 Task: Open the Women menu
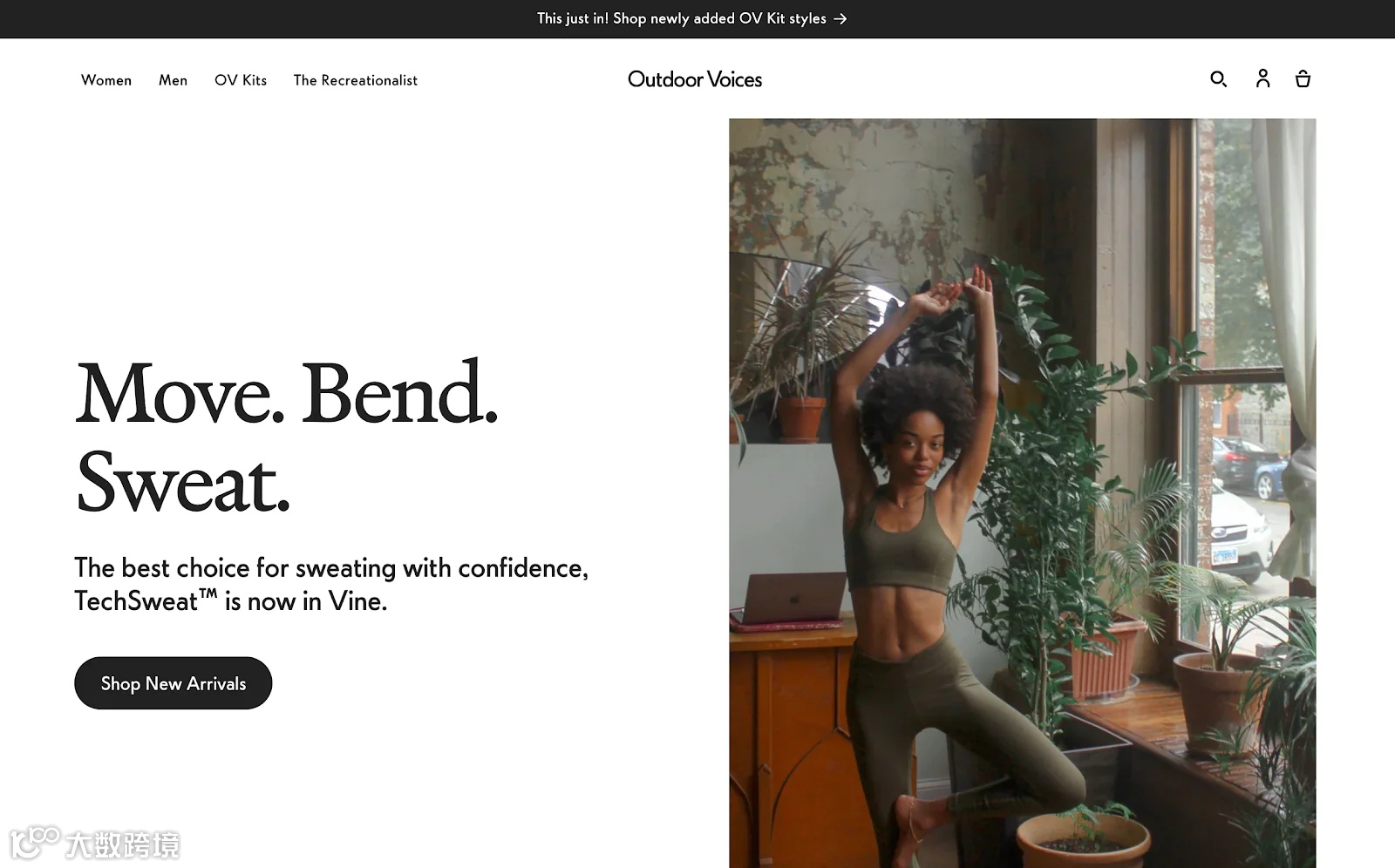pyautogui.click(x=106, y=80)
